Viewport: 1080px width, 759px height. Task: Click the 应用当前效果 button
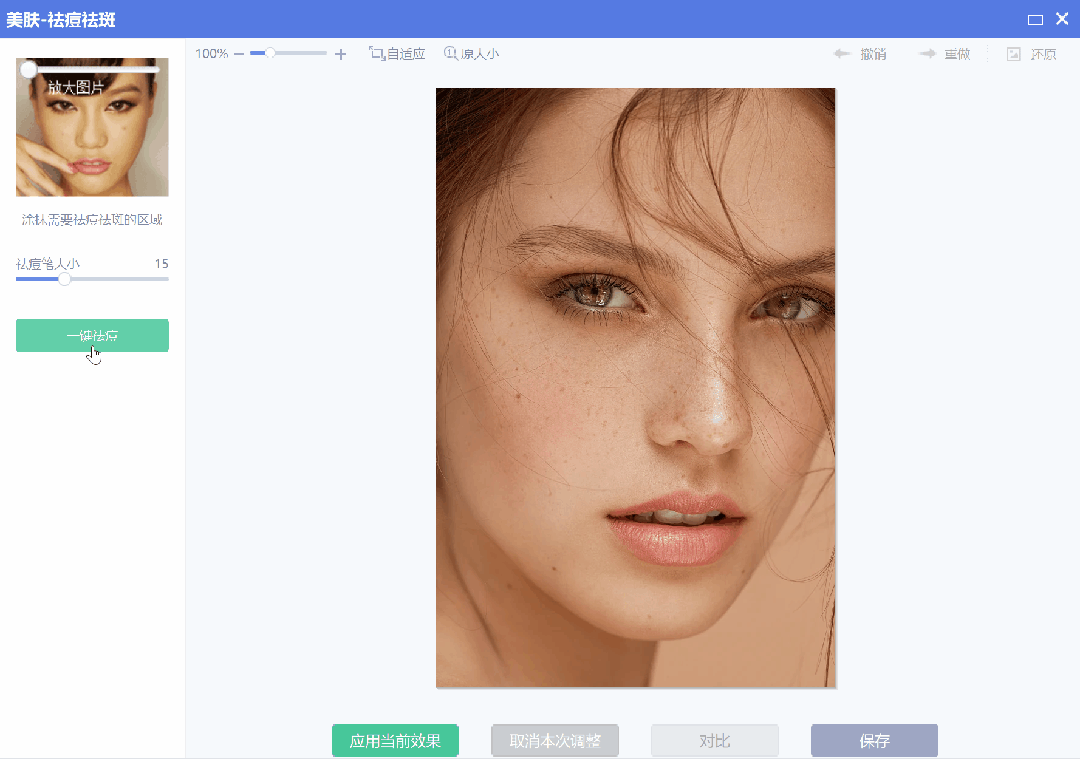[395, 741]
